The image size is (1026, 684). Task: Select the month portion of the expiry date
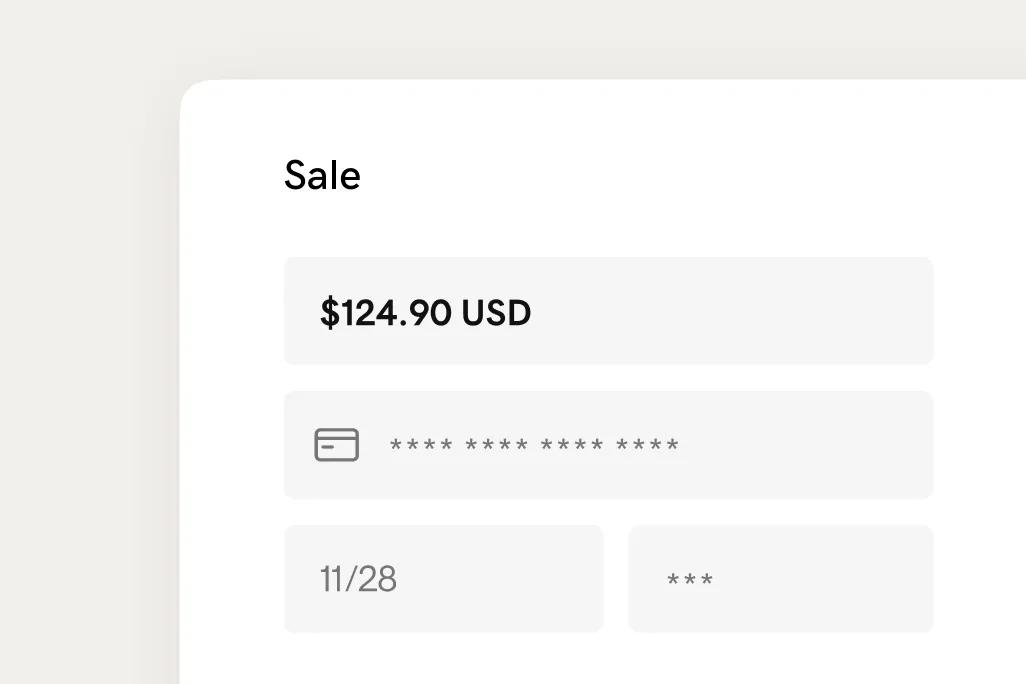[334, 578]
